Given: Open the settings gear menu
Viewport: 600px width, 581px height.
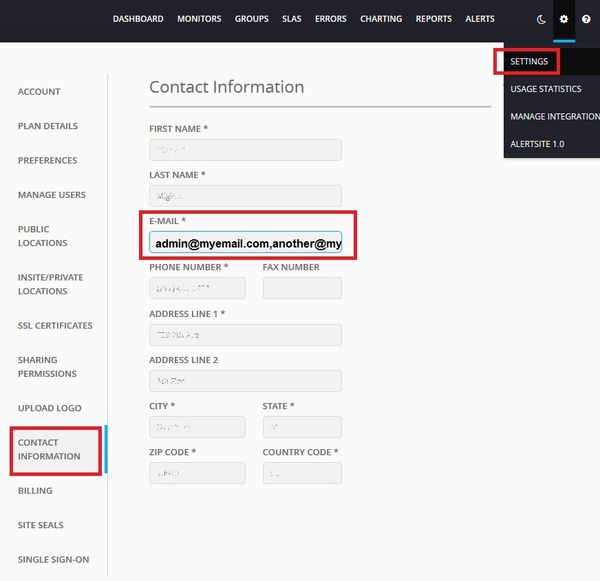Looking at the screenshot, I should pyautogui.click(x=564, y=19).
